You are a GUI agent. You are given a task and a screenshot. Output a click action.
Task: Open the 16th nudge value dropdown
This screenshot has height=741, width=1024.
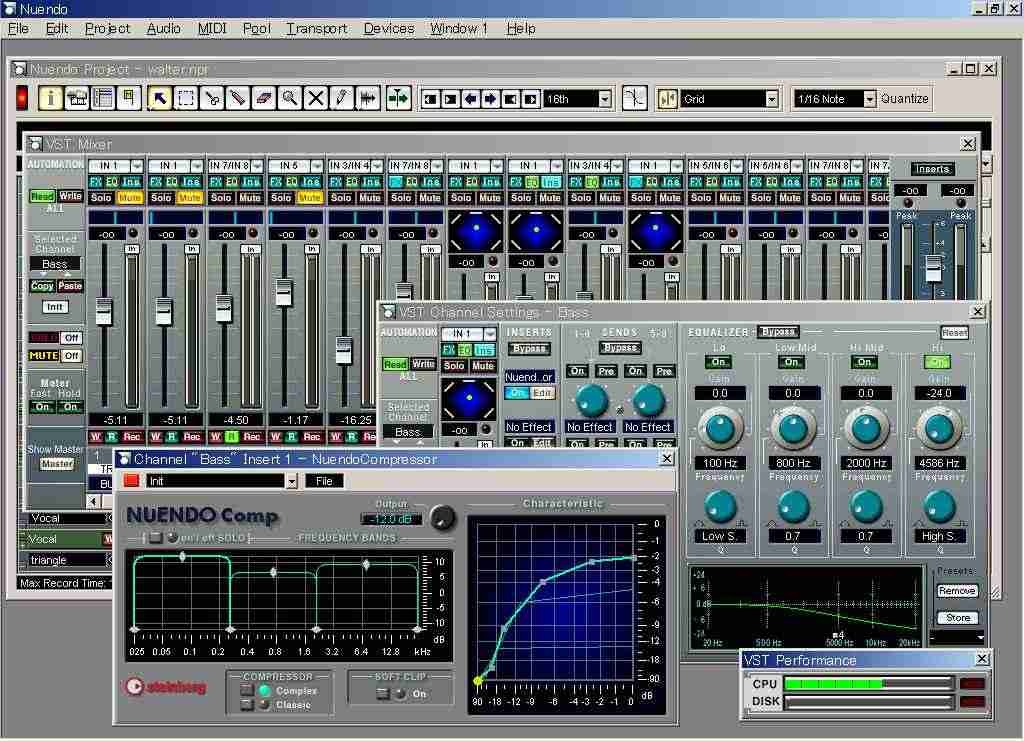pyautogui.click(x=605, y=99)
